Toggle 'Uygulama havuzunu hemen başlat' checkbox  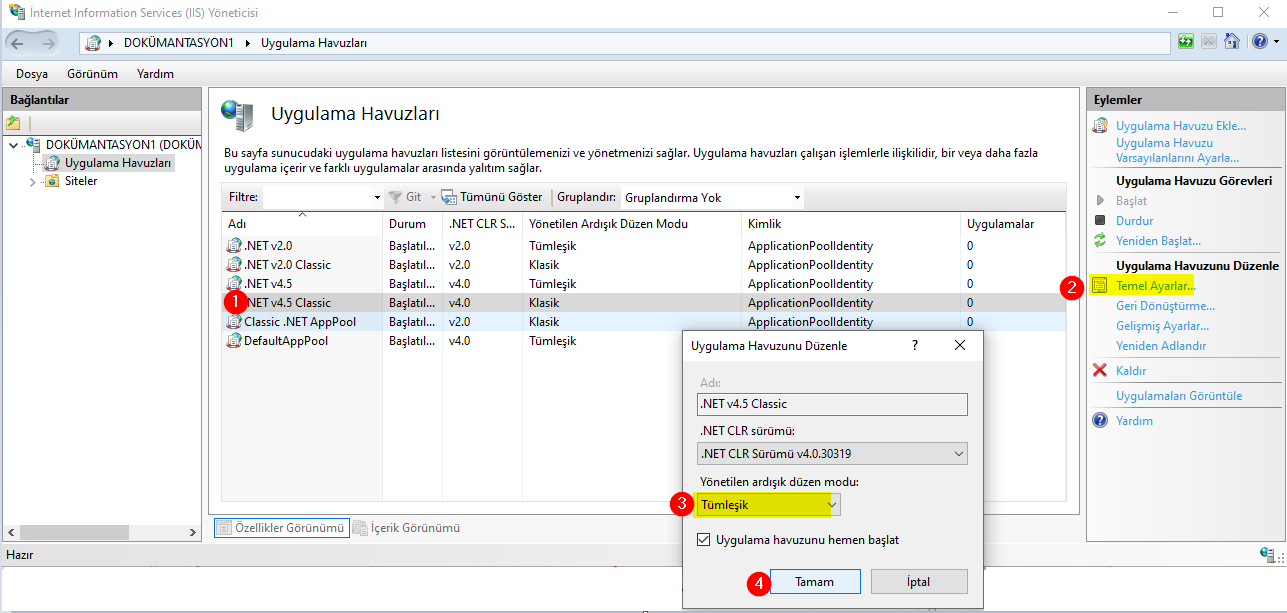click(x=704, y=540)
